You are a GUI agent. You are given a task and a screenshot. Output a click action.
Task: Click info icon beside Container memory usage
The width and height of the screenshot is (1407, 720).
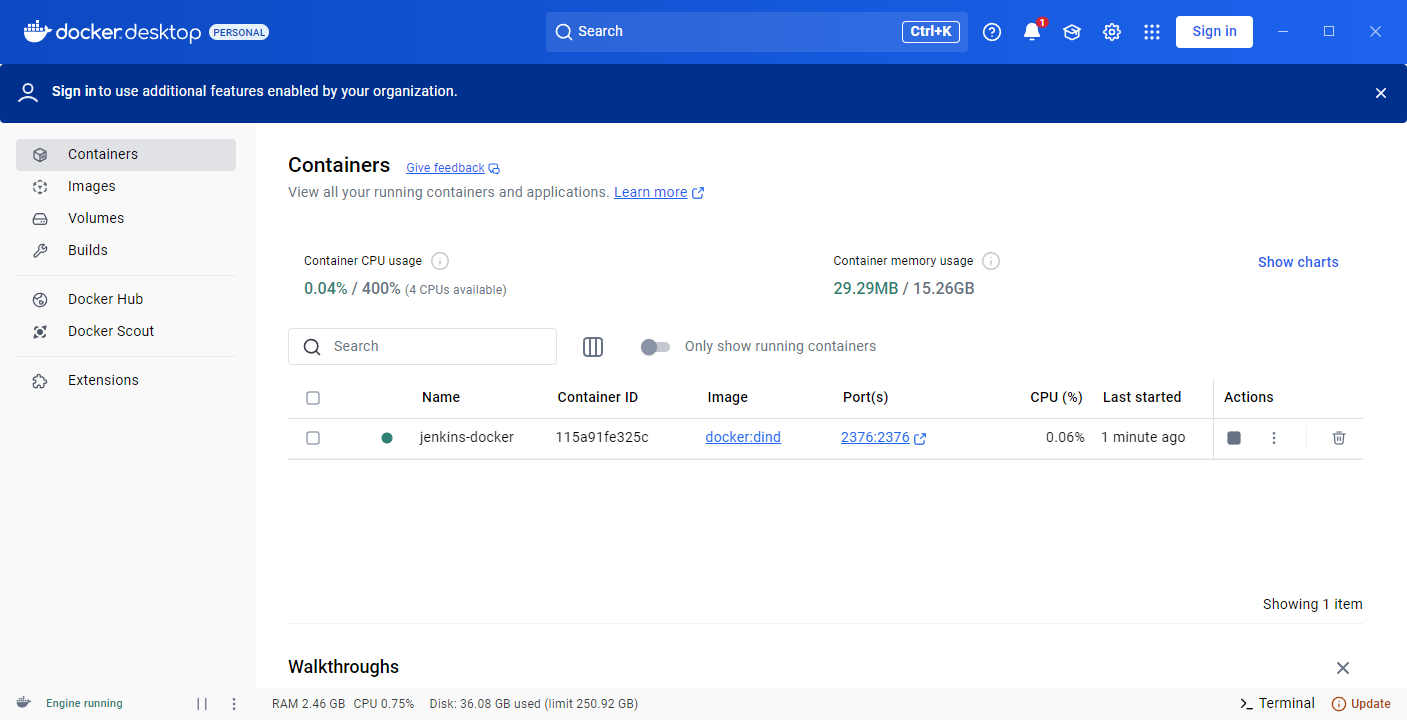pyautogui.click(x=991, y=261)
